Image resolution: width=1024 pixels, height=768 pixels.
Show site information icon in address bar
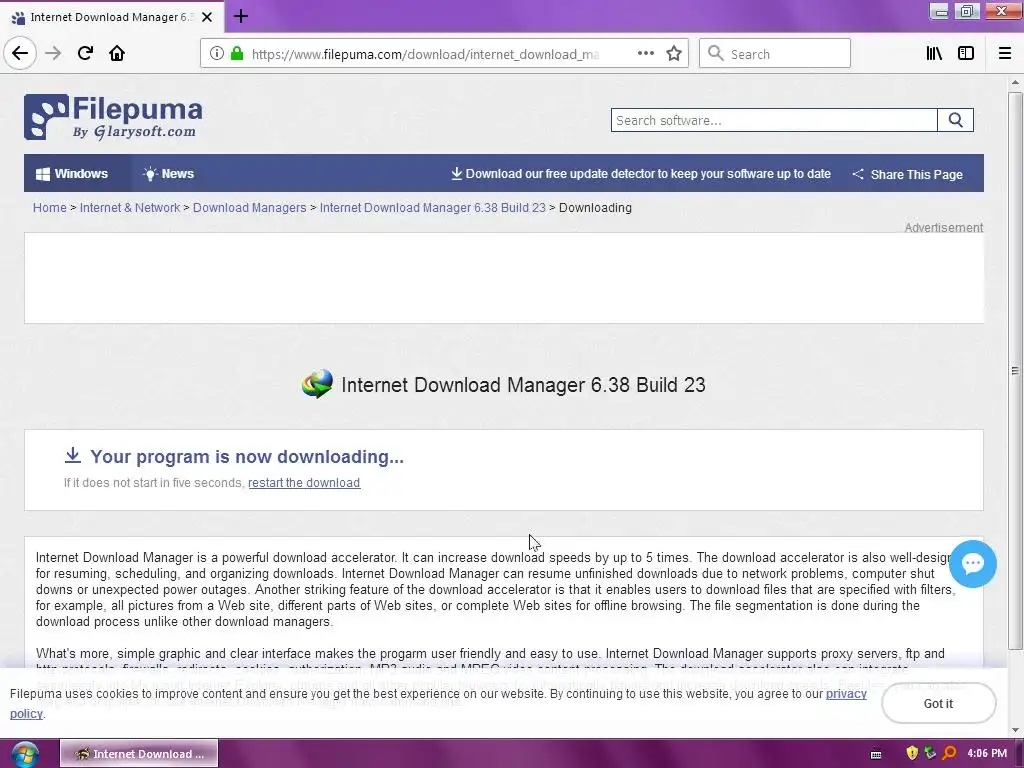(x=217, y=54)
